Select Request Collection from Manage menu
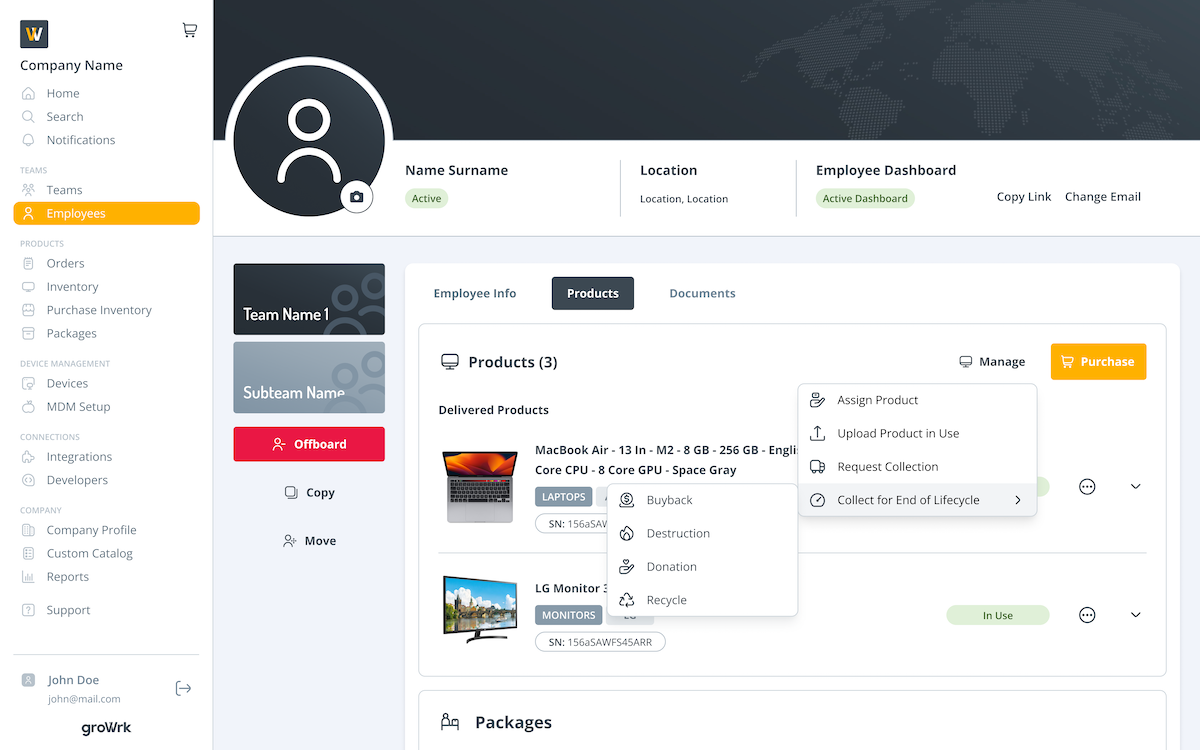 (x=887, y=467)
